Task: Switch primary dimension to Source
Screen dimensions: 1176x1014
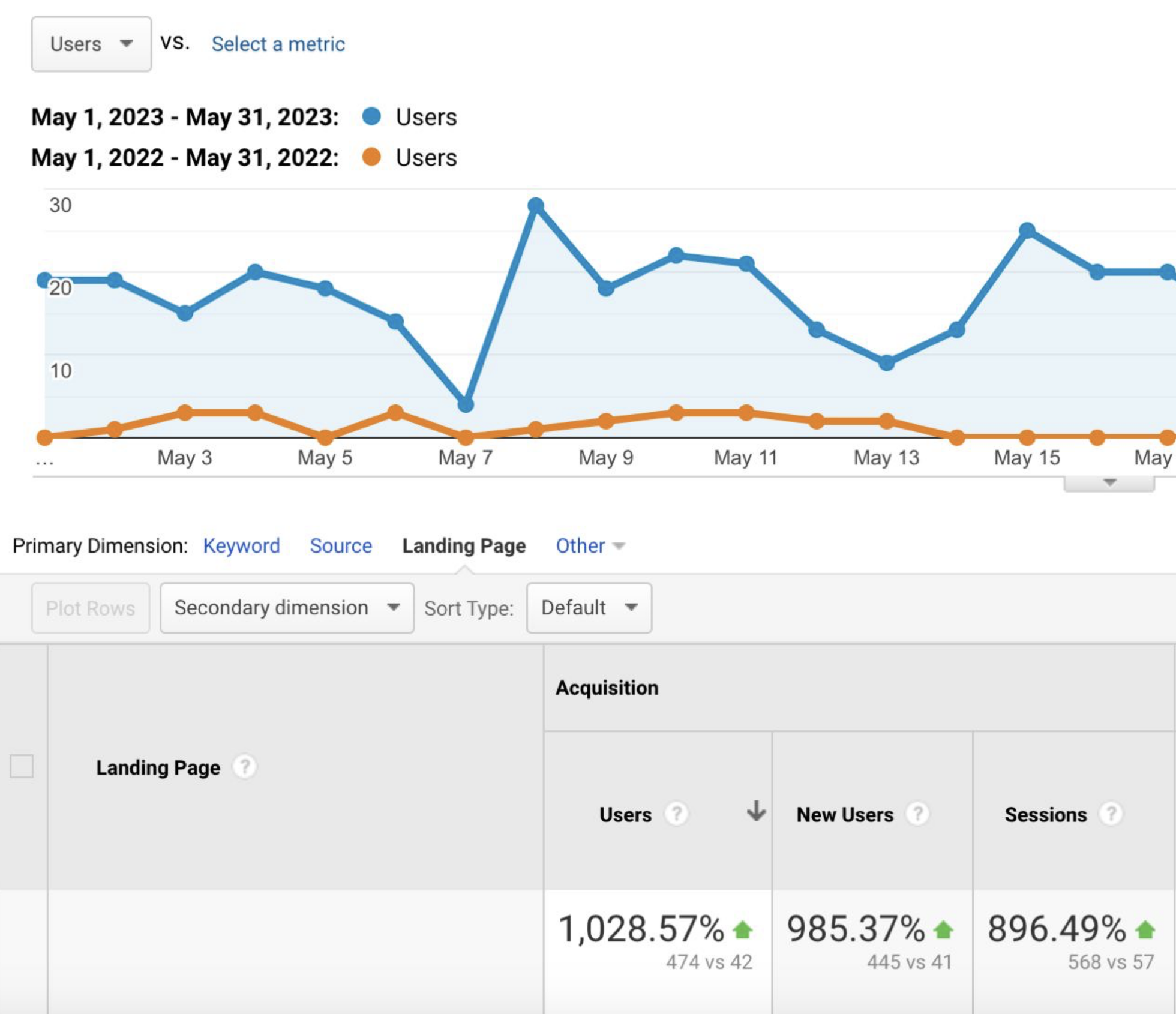Action: click(341, 545)
